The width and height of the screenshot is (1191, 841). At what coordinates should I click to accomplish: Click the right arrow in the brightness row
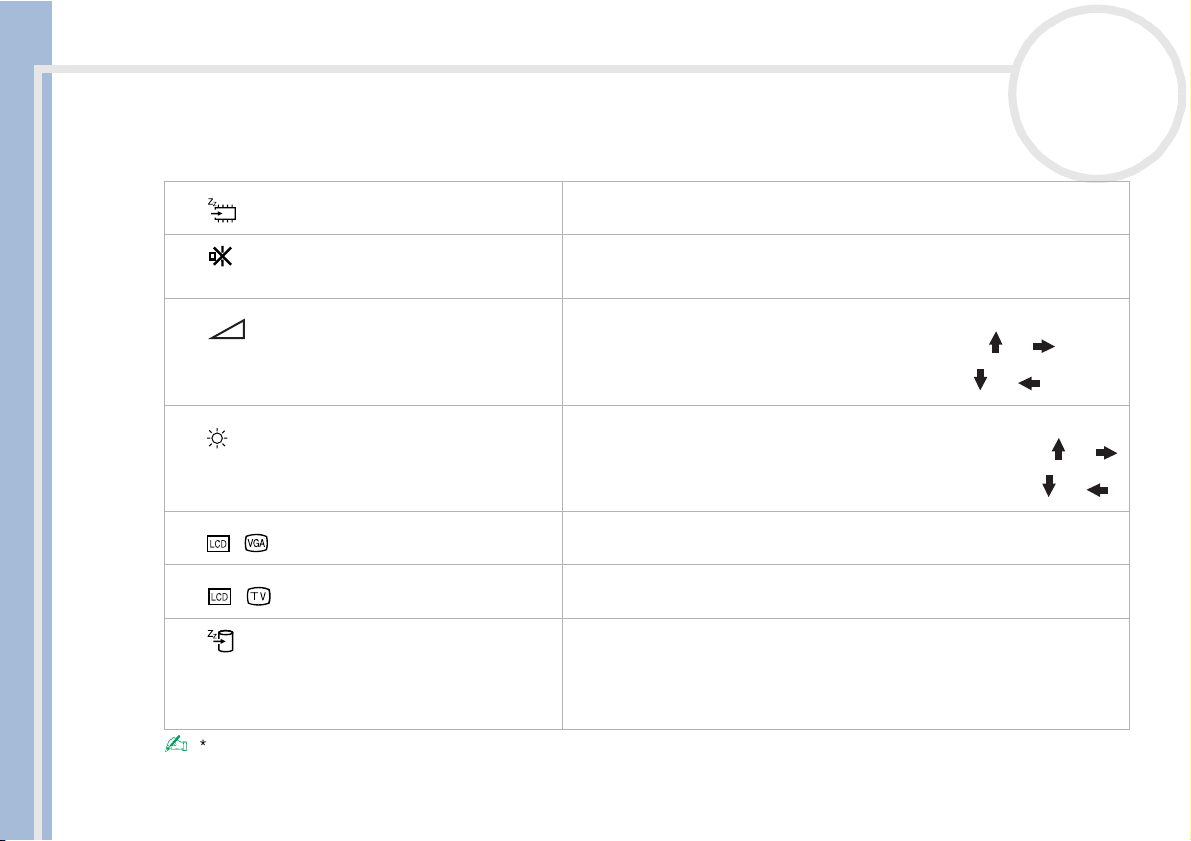click(1107, 453)
